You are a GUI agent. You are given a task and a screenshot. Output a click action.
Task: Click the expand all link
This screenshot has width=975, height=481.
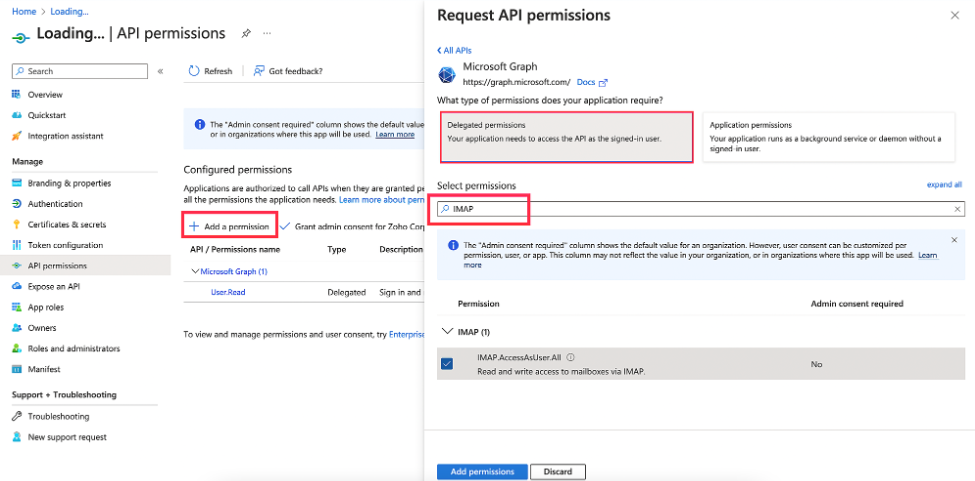point(944,185)
